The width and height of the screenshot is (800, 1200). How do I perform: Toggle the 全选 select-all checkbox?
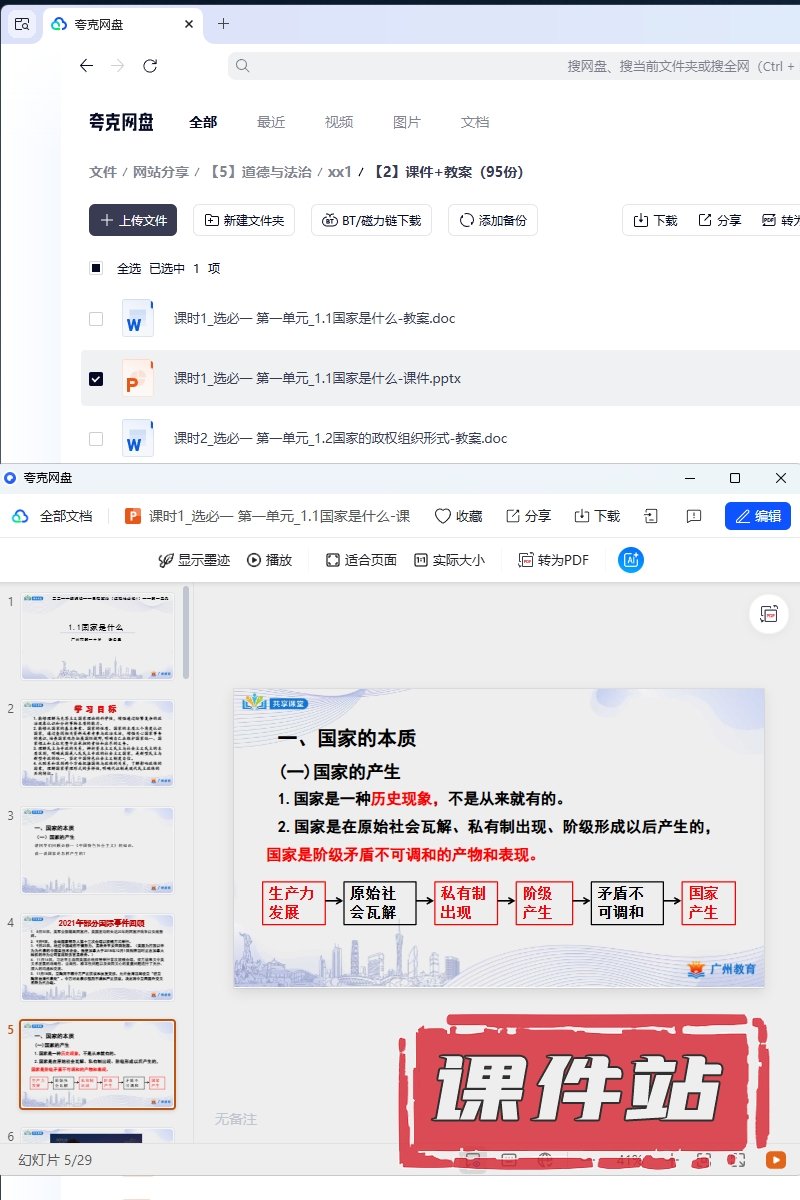pos(96,268)
